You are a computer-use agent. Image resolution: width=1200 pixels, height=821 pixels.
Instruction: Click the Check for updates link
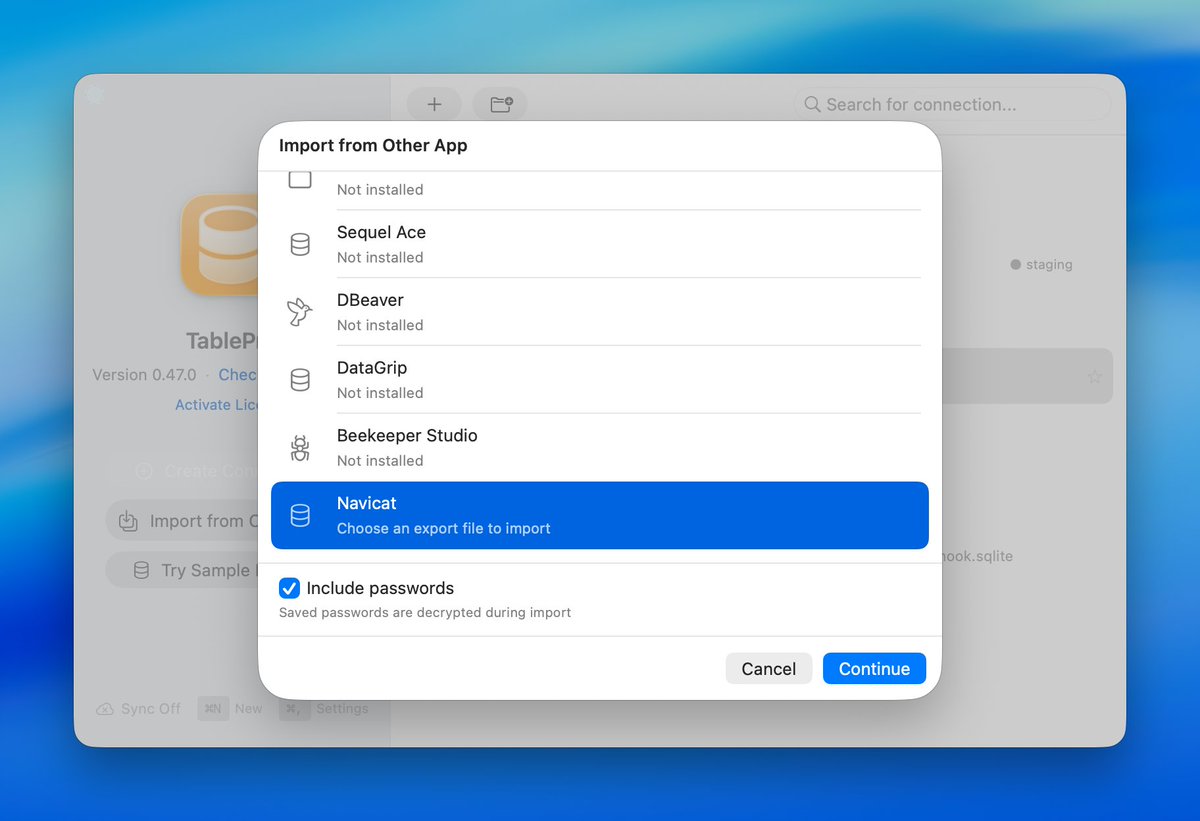[238, 375]
